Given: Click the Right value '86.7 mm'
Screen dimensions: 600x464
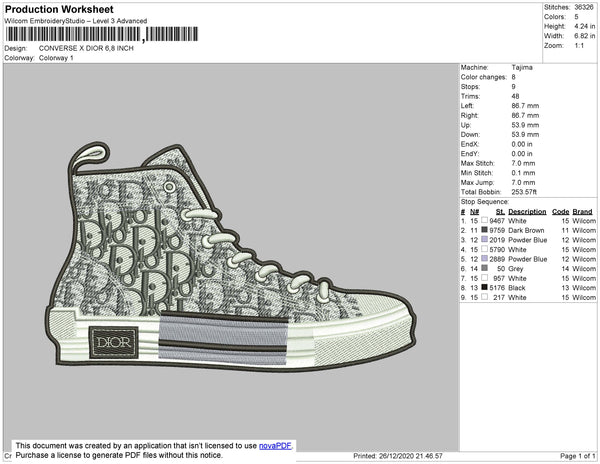Looking at the screenshot, I should [x=525, y=115].
